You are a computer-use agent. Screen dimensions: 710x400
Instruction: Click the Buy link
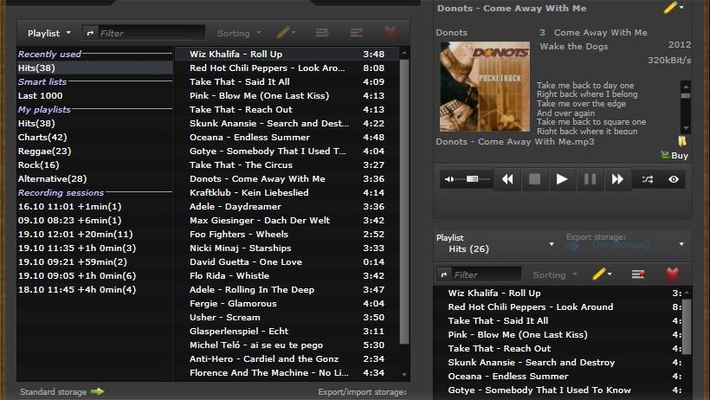(x=675, y=155)
